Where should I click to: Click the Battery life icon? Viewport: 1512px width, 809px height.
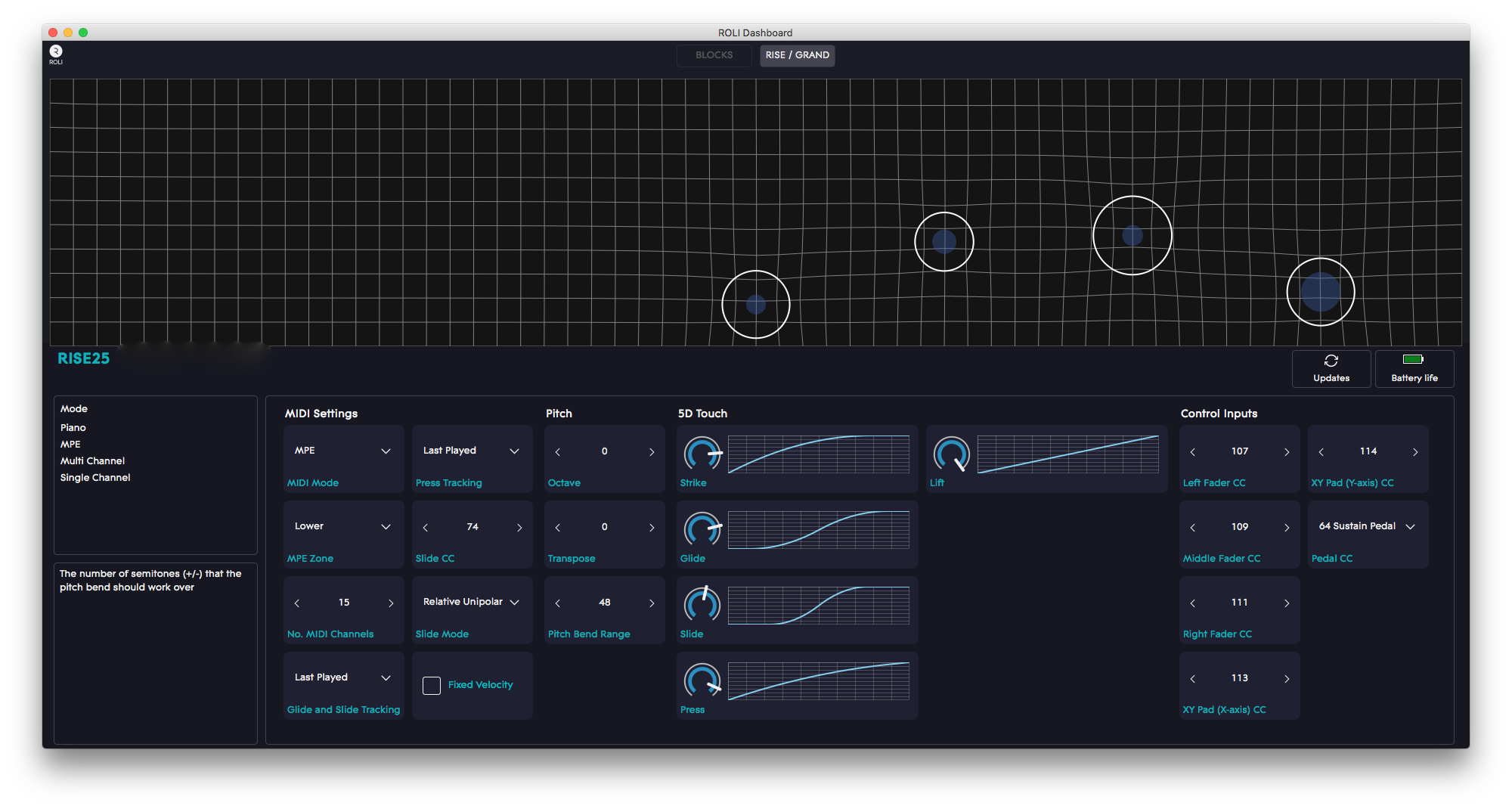coord(1413,359)
